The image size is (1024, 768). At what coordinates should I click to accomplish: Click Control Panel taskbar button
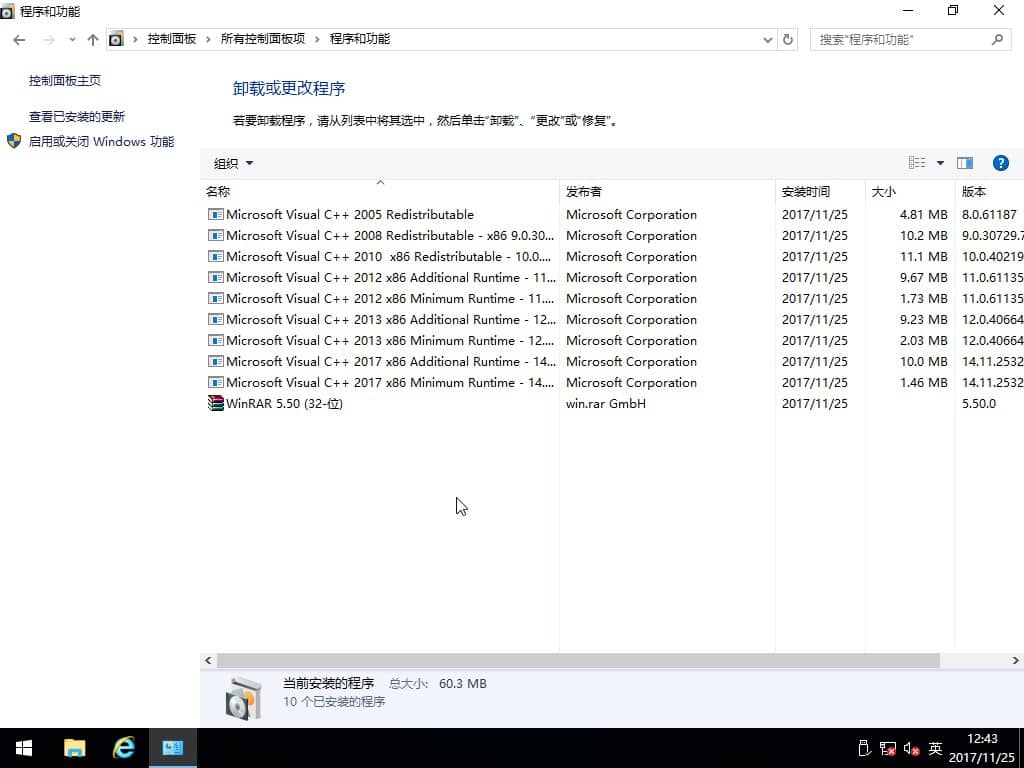(173, 748)
